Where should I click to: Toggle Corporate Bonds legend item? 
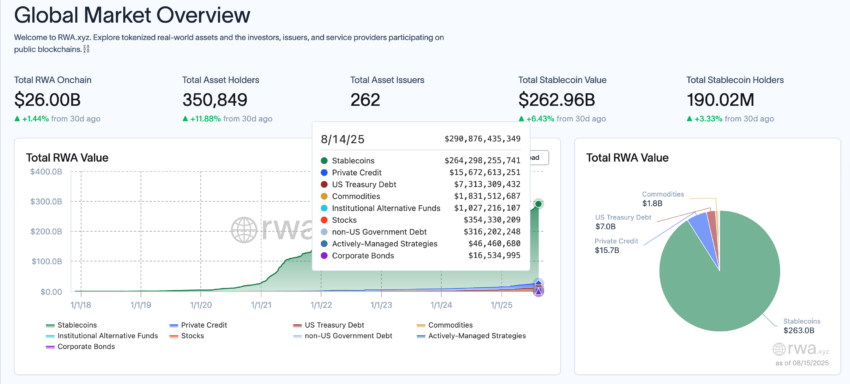click(x=80, y=346)
